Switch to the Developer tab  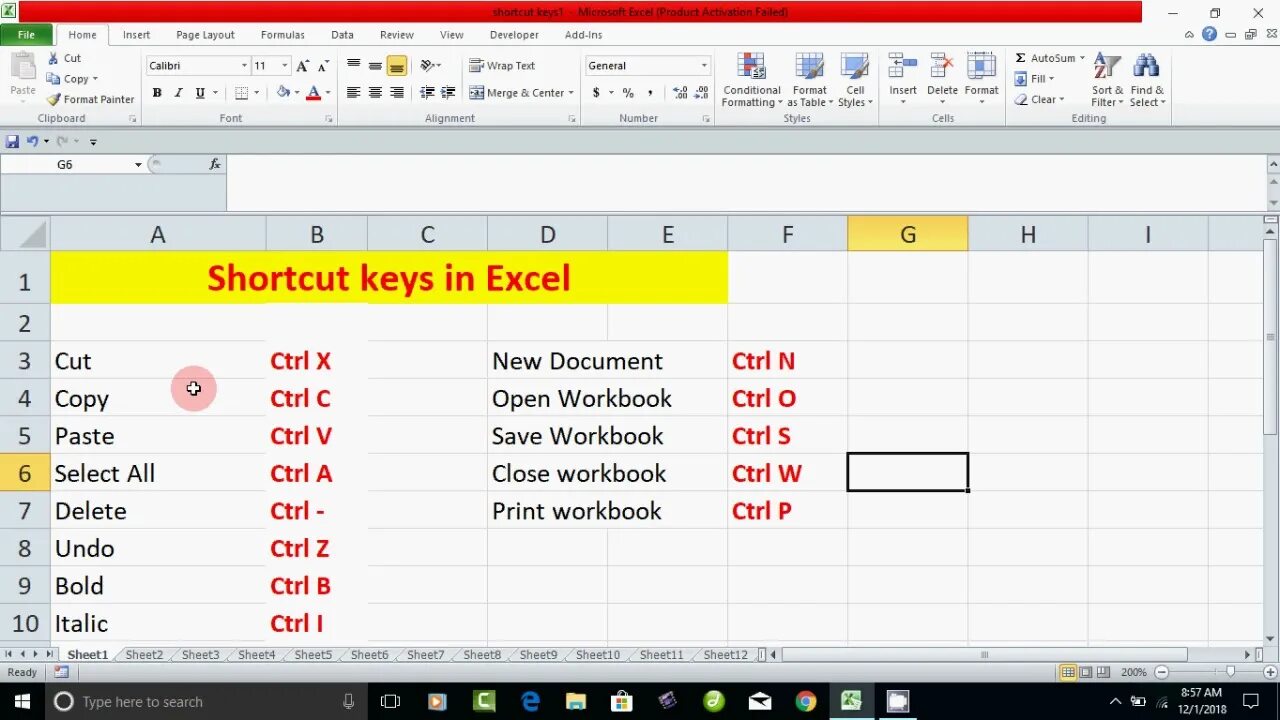coord(513,35)
